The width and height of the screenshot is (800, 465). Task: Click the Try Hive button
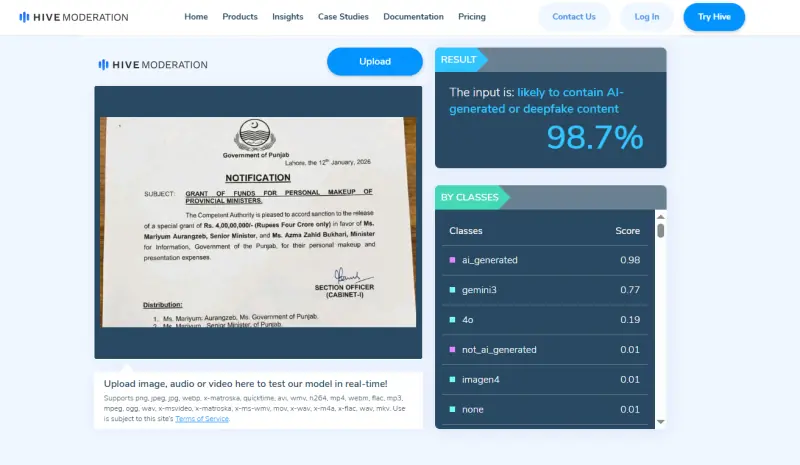pyautogui.click(x=714, y=17)
